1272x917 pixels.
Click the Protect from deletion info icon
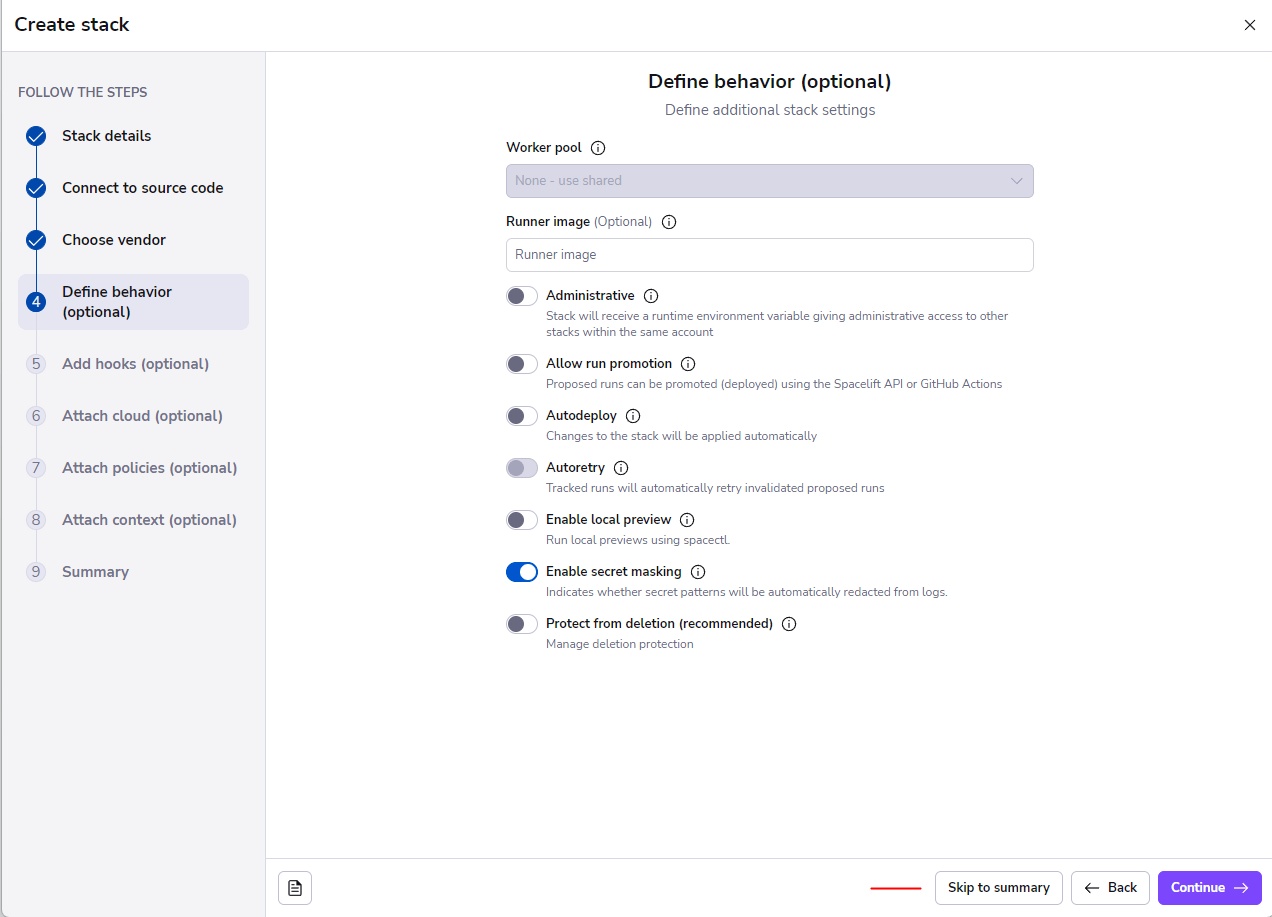point(789,624)
